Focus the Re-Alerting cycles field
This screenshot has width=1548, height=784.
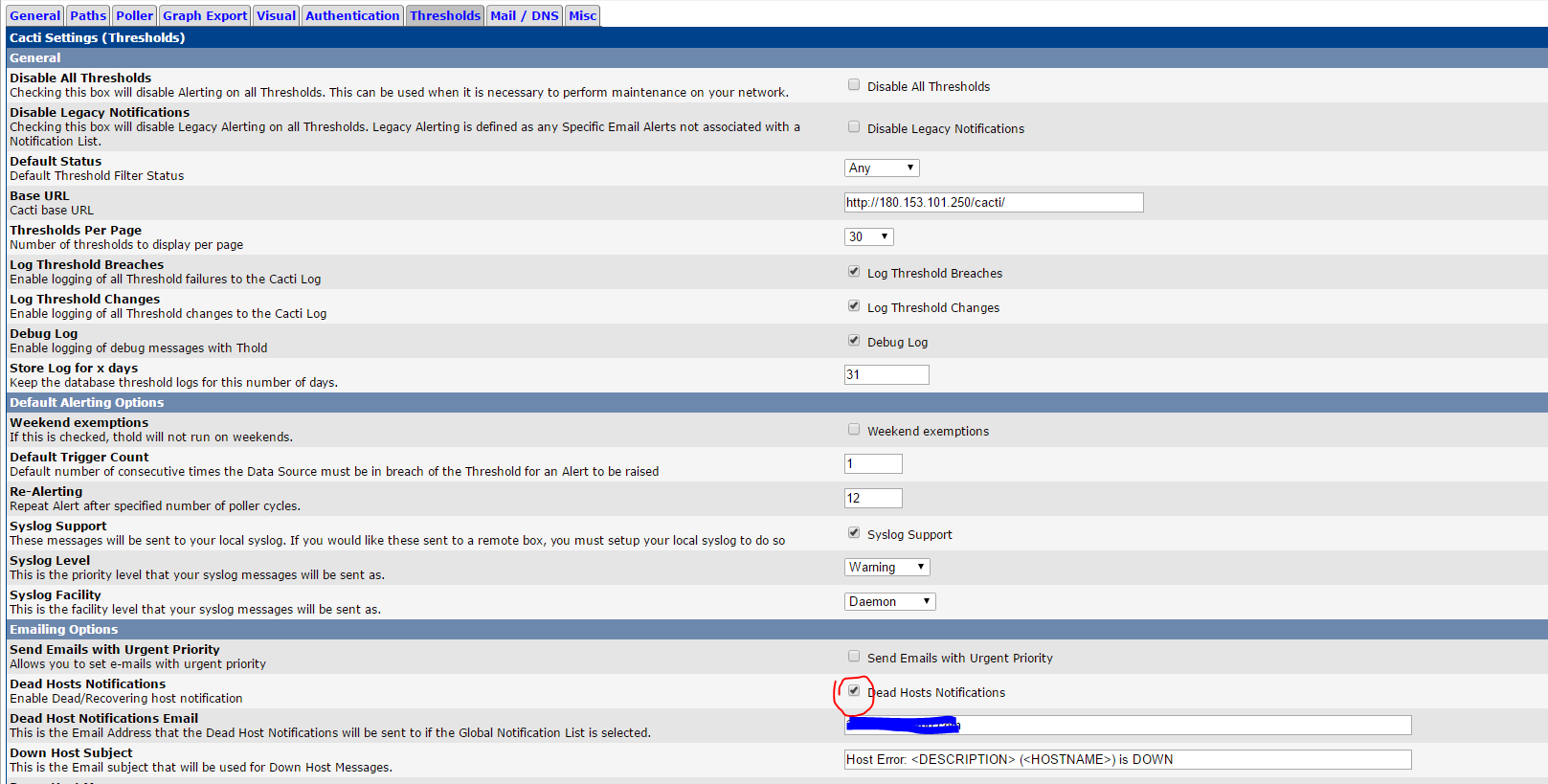[872, 498]
